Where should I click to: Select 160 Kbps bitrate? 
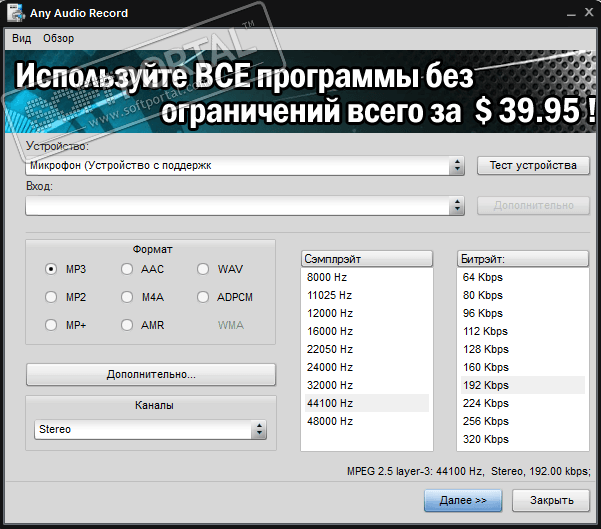click(x=523, y=367)
